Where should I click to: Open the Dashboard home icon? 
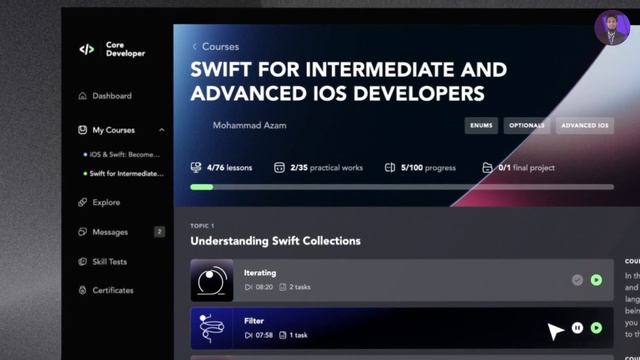pos(82,96)
